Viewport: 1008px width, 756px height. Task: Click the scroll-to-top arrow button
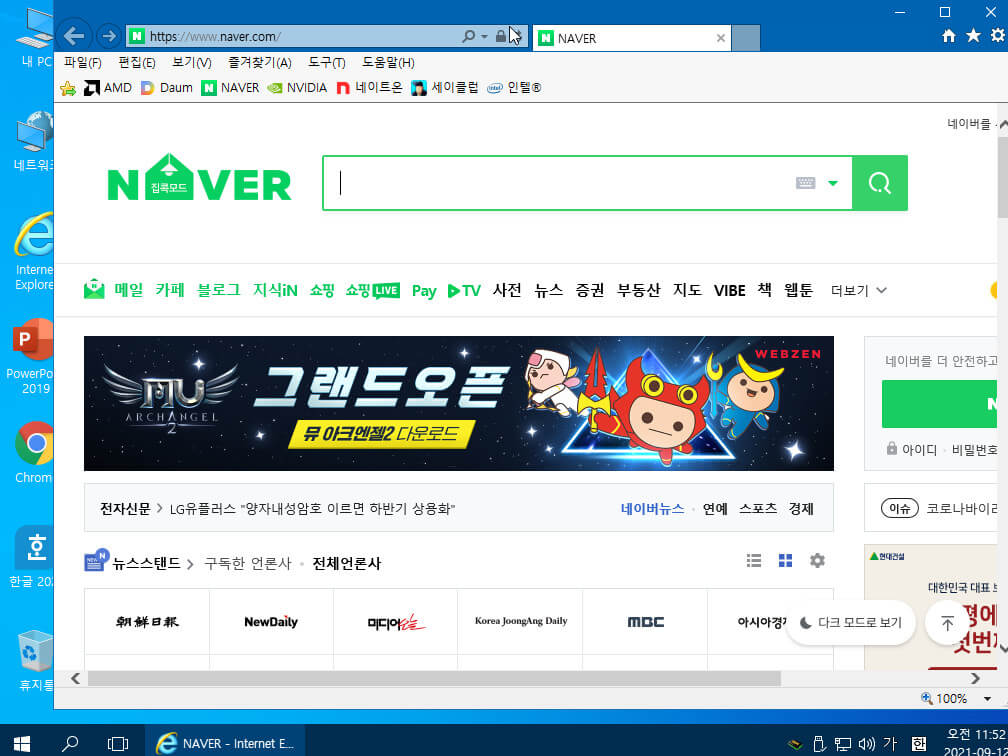(x=947, y=622)
